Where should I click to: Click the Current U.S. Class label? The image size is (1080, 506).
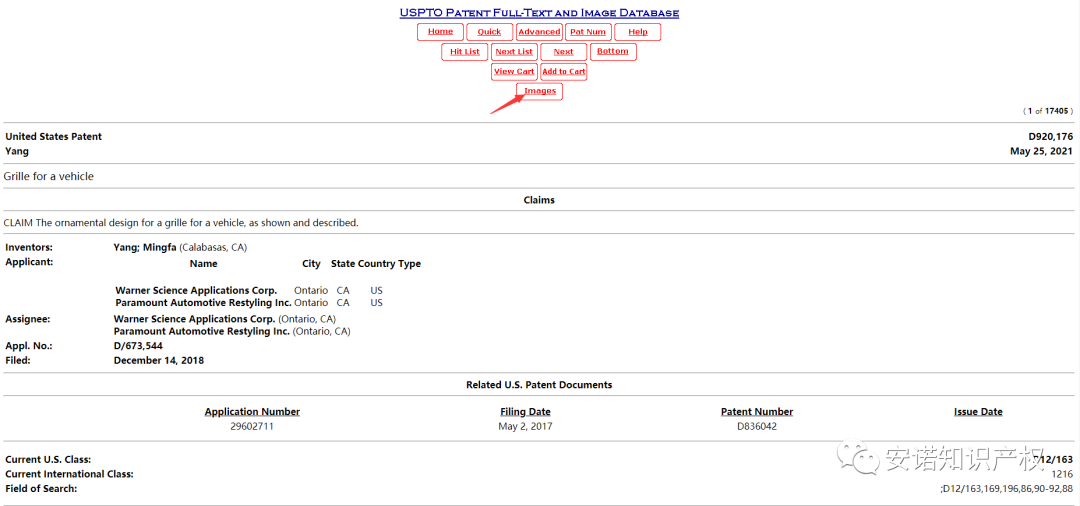pos(48,459)
